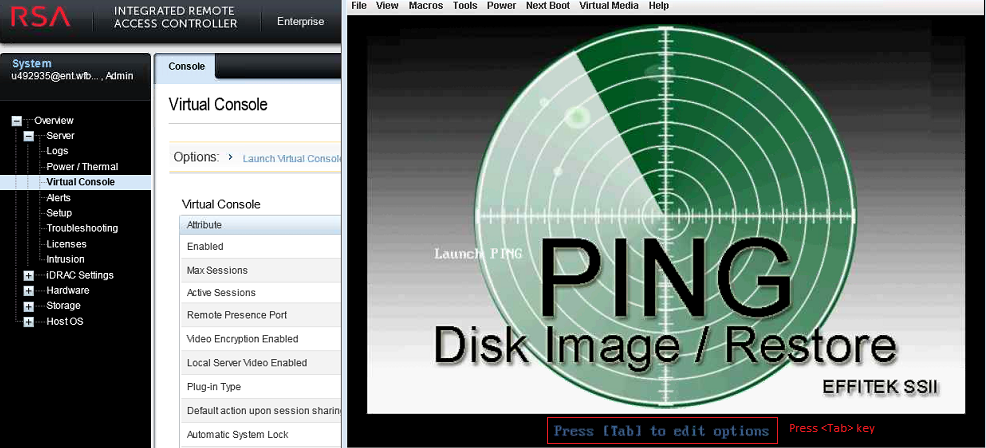Open the Help menu

[658, 6]
